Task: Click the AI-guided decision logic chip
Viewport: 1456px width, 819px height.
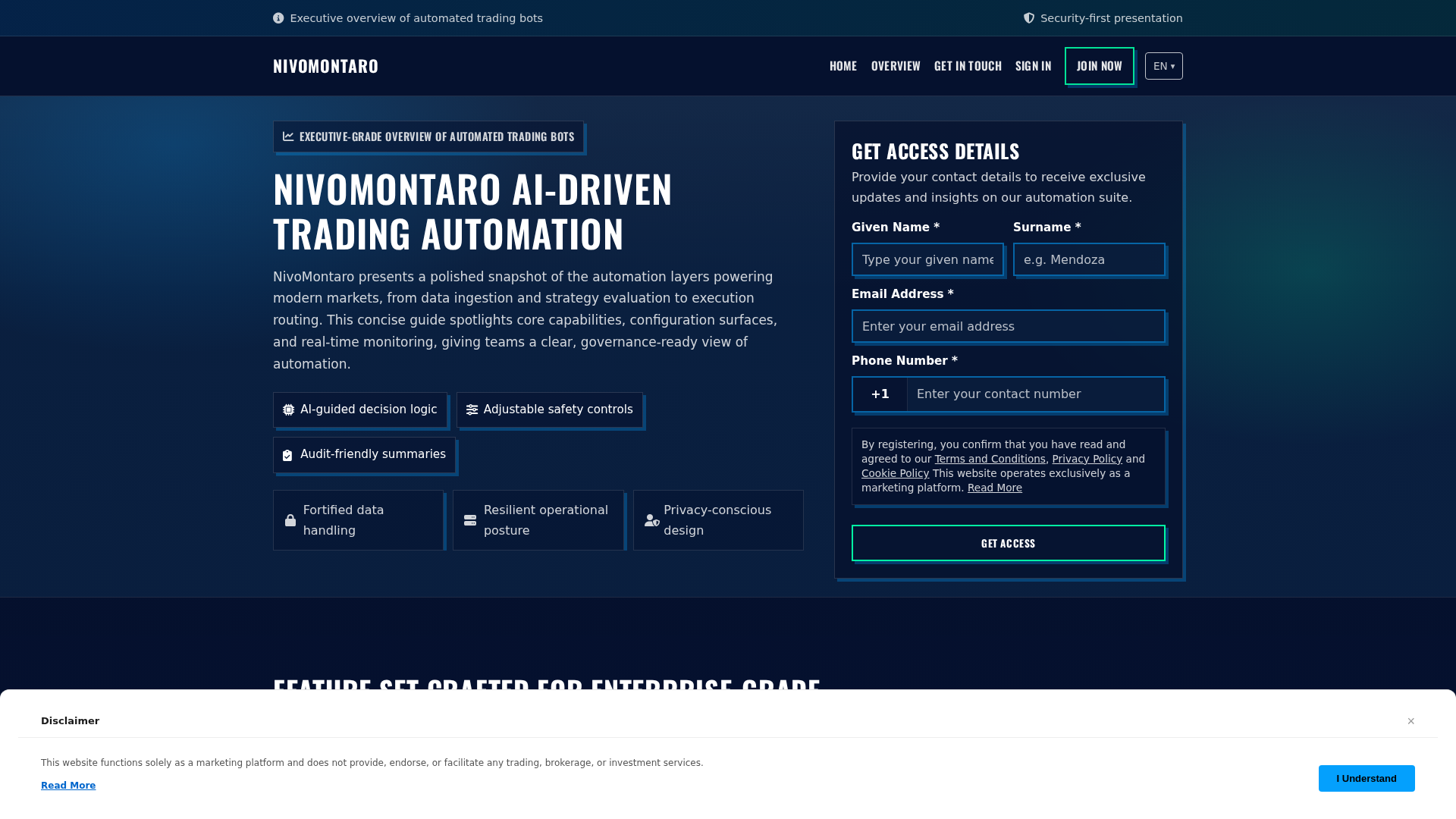Action: click(x=360, y=409)
